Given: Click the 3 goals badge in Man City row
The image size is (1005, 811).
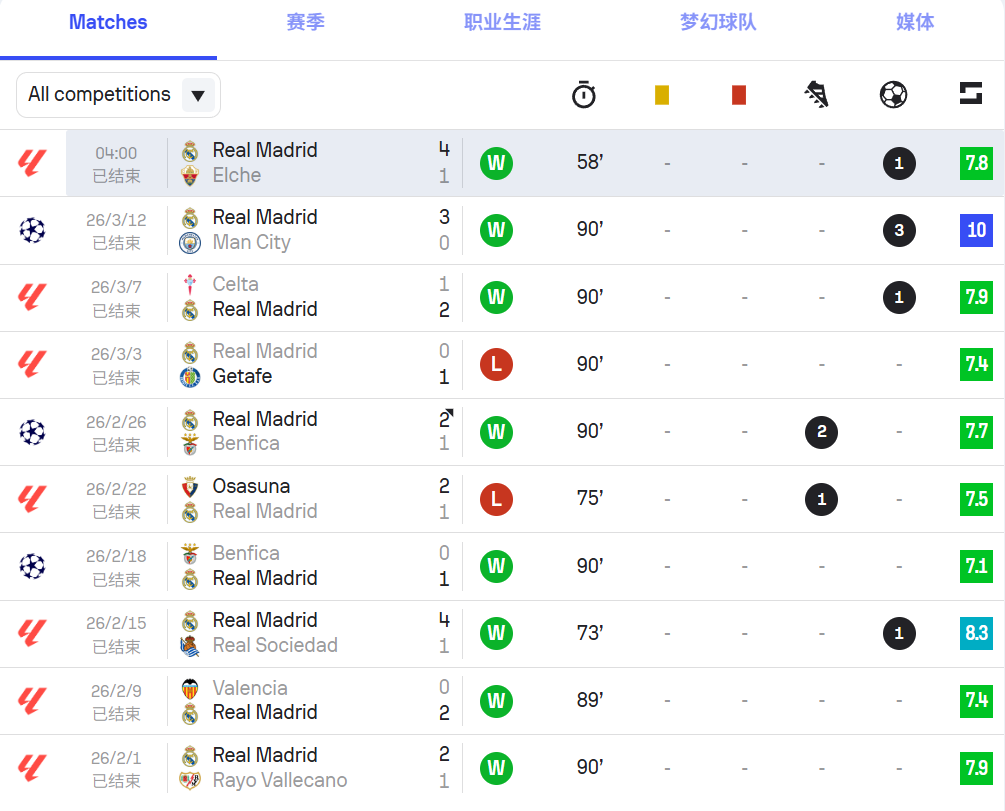Looking at the screenshot, I should point(899,230).
